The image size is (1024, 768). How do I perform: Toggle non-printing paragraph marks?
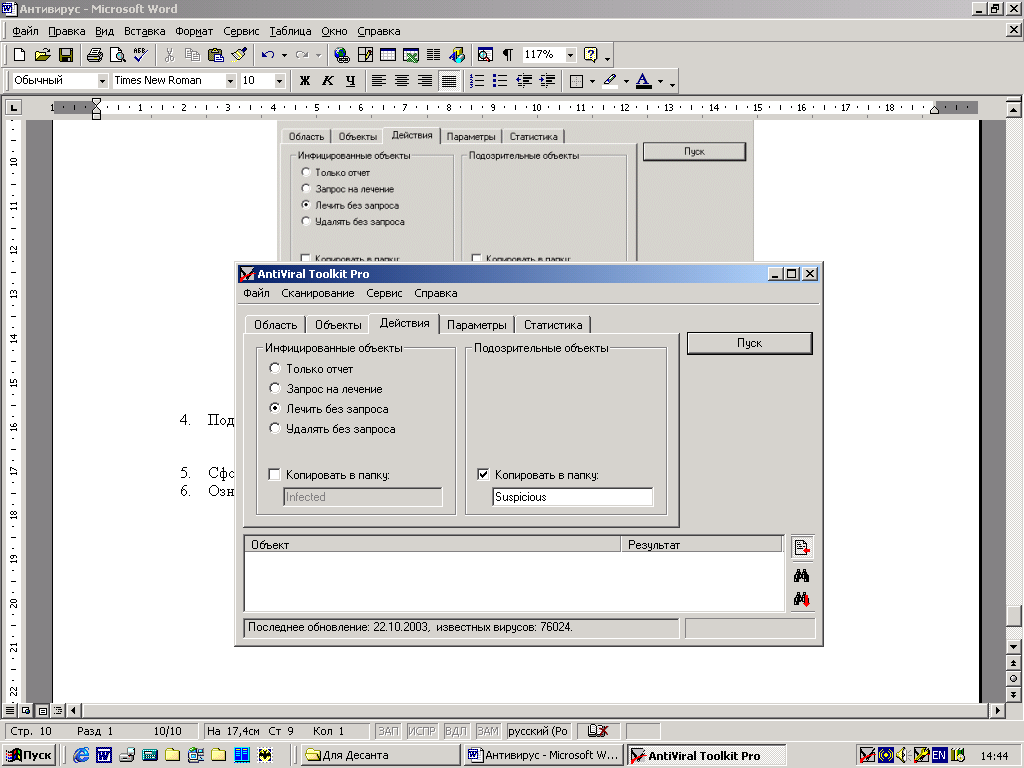coord(507,55)
